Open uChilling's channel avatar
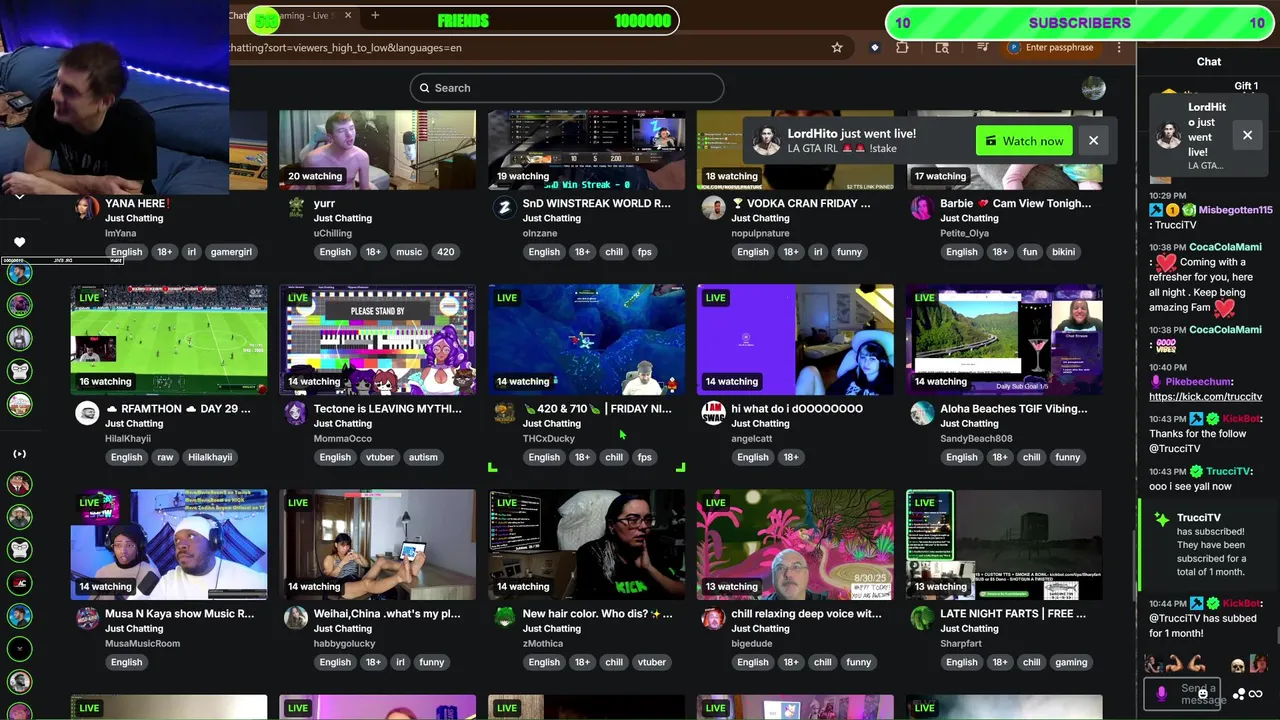1280x720 pixels. (x=296, y=207)
